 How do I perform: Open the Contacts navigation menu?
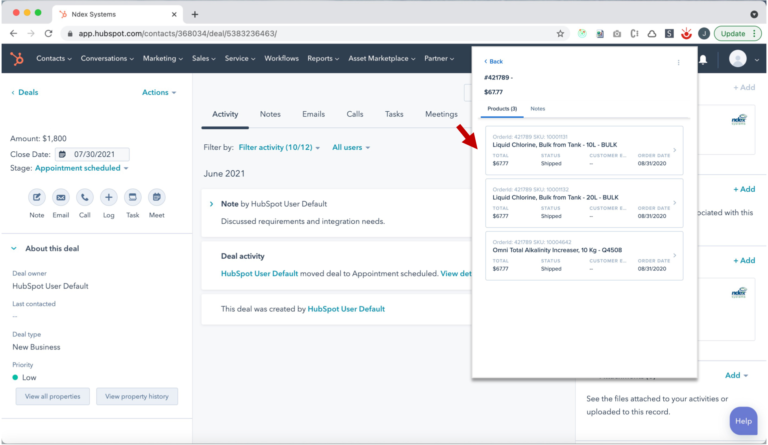54,59
